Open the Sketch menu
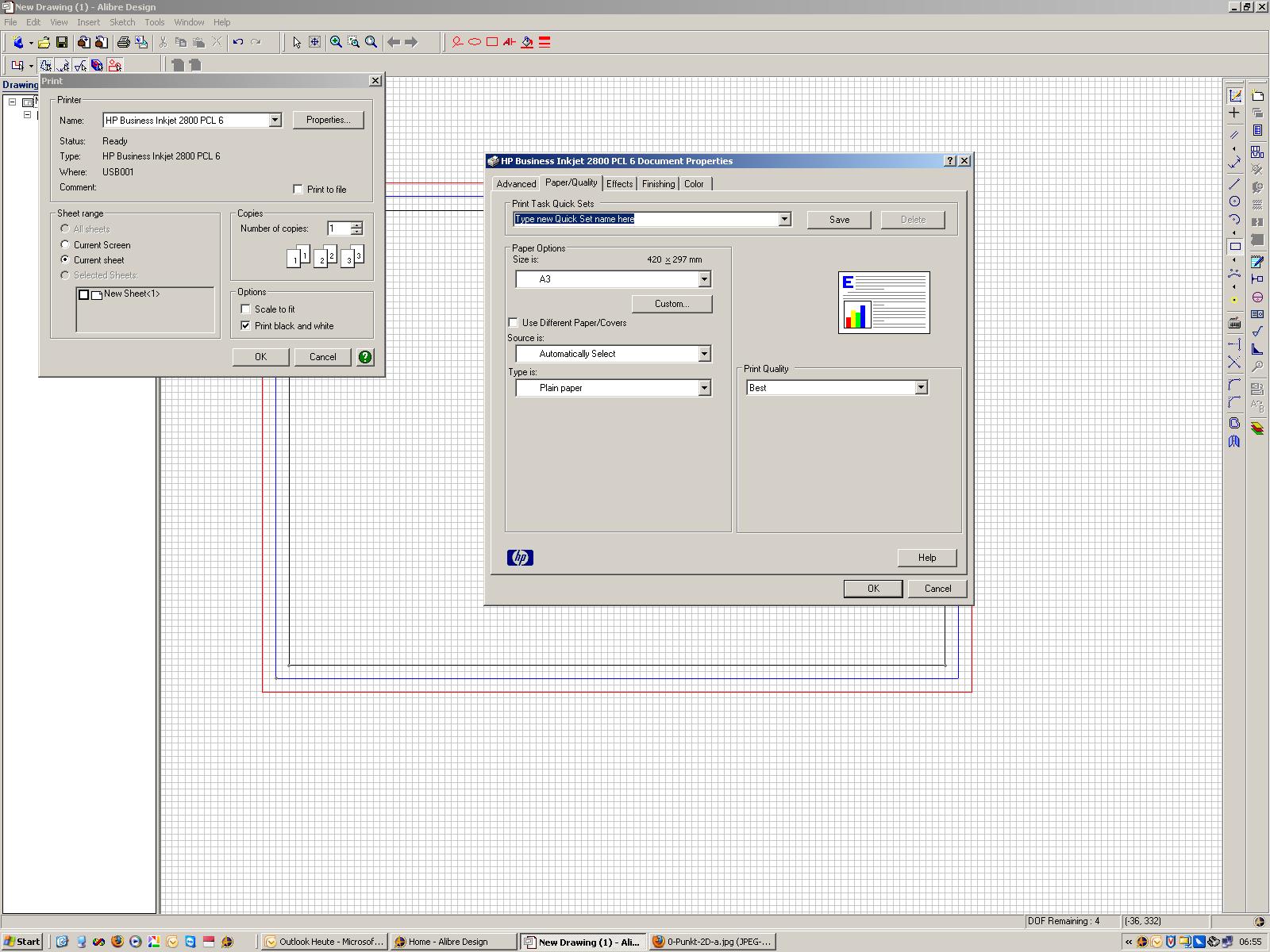This screenshot has height=952, width=1270. pyautogui.click(x=122, y=22)
